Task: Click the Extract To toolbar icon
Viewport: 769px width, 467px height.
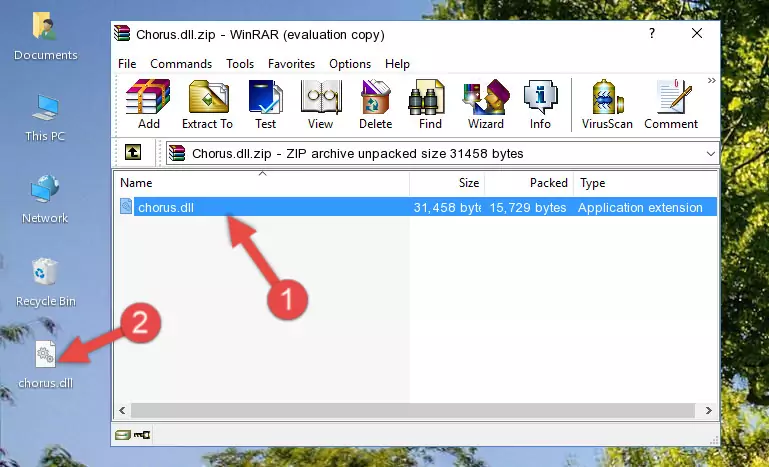Action: [207, 104]
